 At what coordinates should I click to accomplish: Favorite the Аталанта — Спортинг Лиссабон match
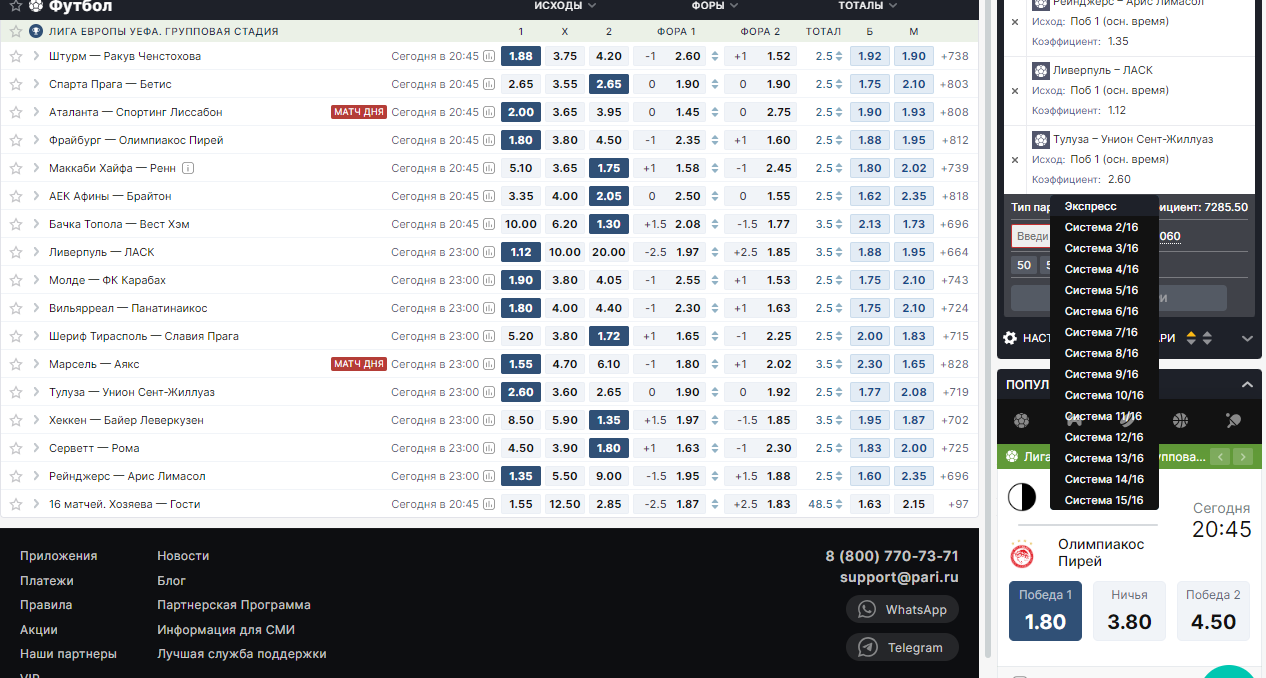point(15,112)
